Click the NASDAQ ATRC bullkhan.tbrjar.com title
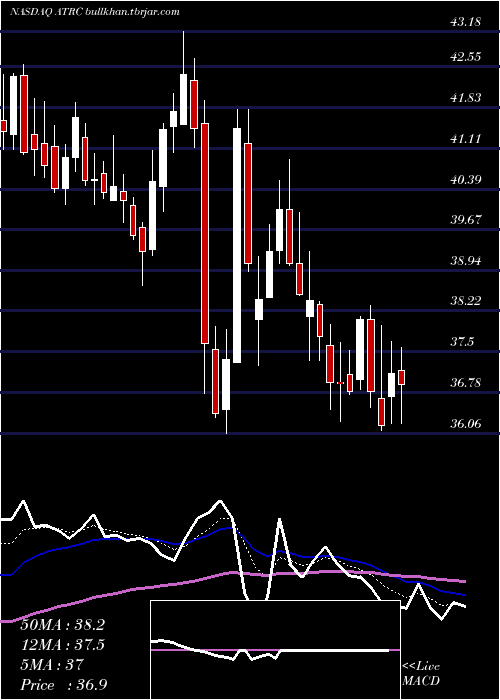500x700 pixels. (x=95, y=12)
